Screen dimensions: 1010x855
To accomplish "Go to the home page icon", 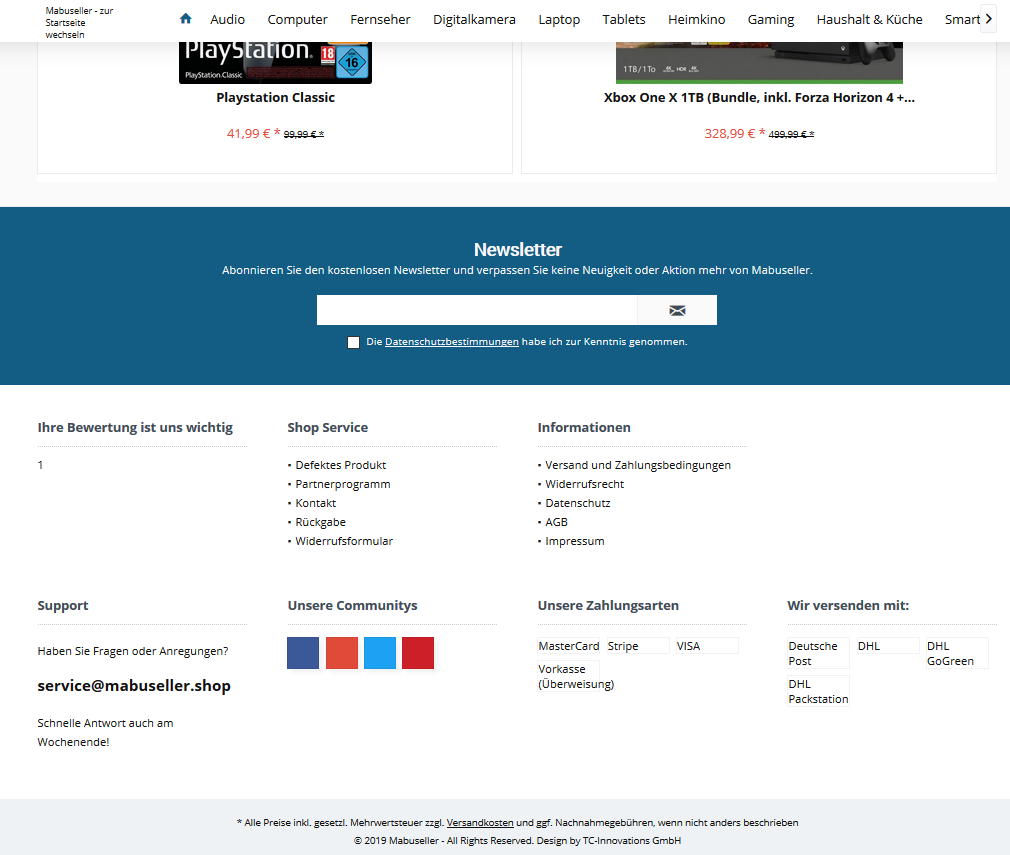I will 186,19.
